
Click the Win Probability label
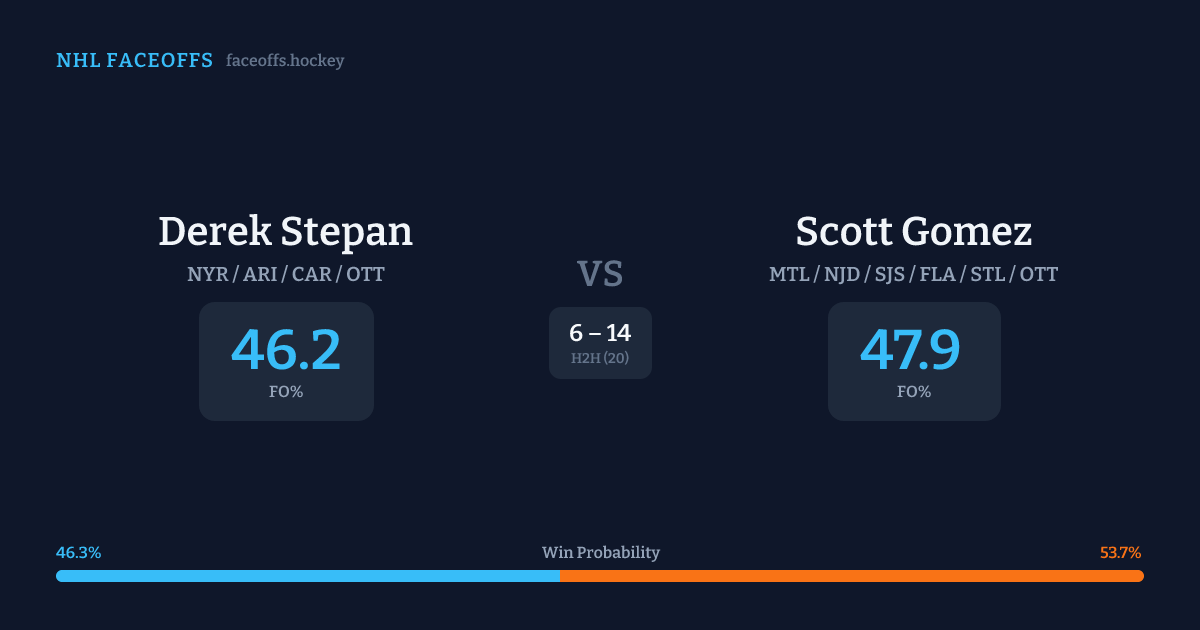point(600,553)
